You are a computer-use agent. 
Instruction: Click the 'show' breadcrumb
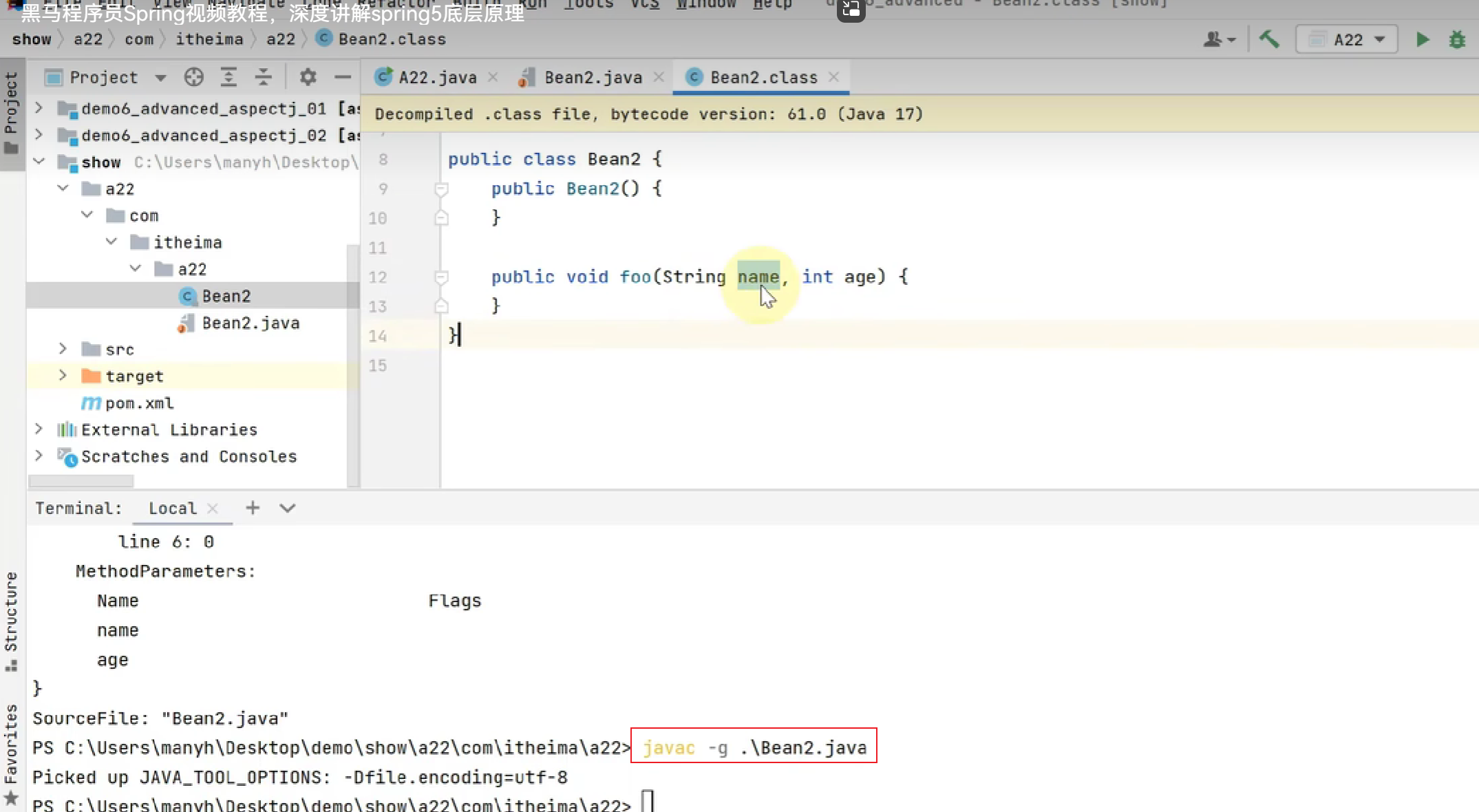click(x=32, y=39)
